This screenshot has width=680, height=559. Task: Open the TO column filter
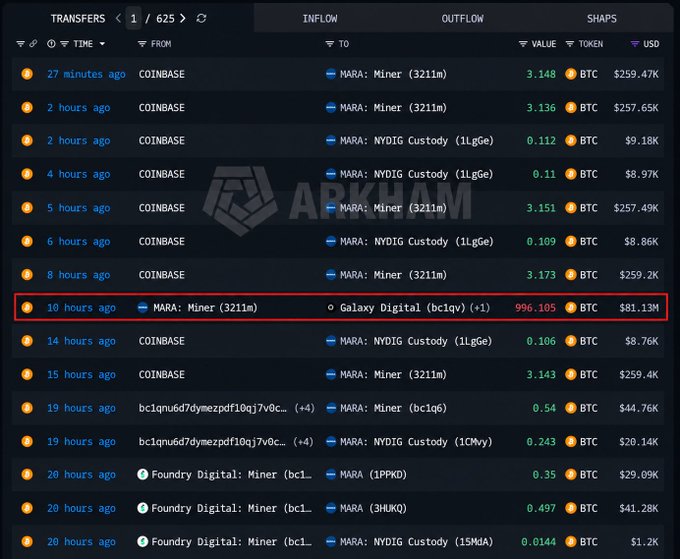330,44
